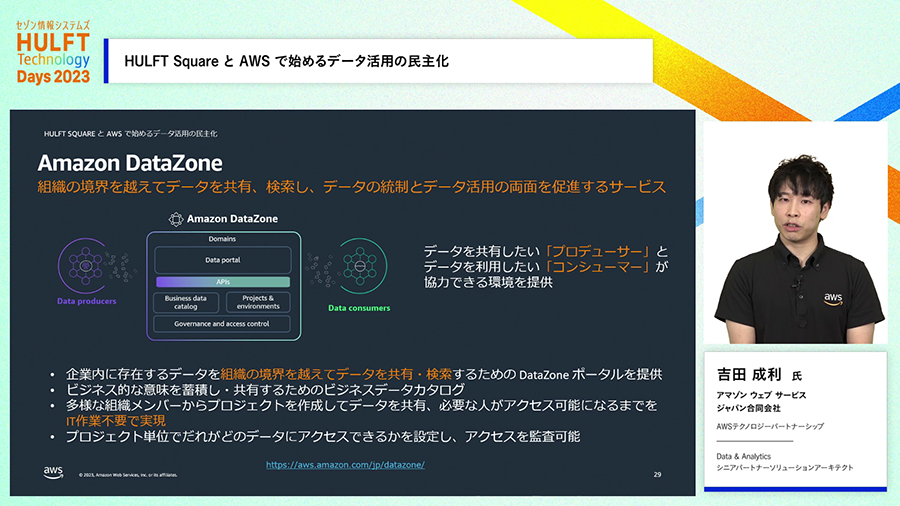Select the Data portal box
Screen dimensions: 900x506
pyautogui.click(x=222, y=260)
